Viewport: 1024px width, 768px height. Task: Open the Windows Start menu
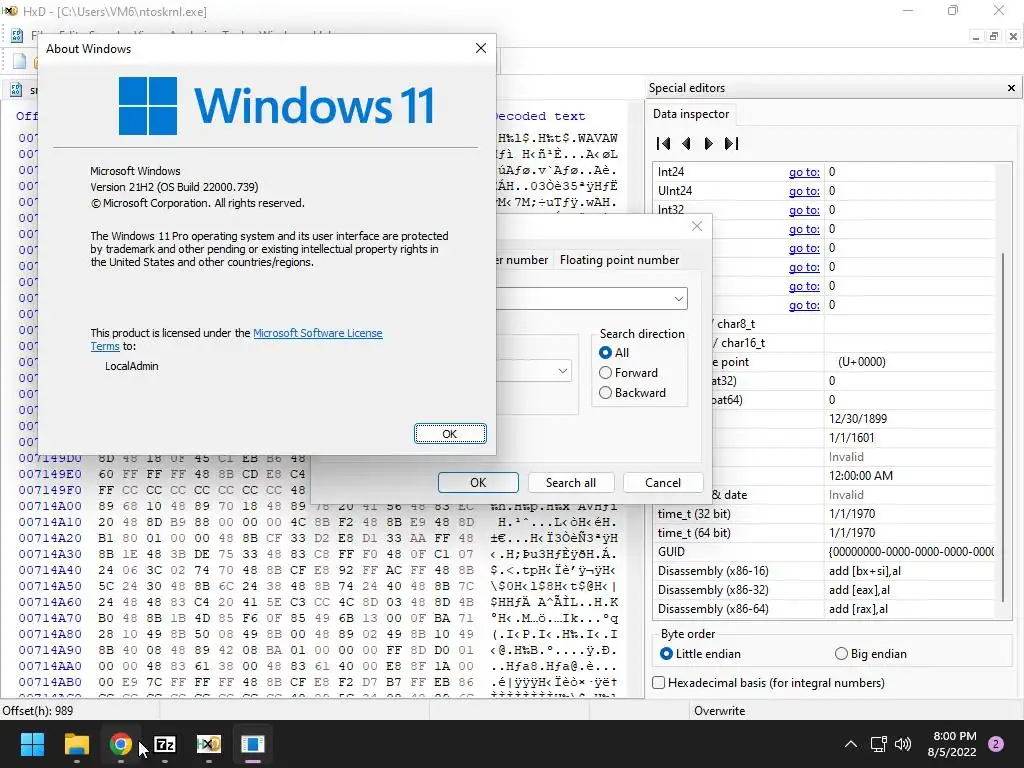click(x=32, y=744)
